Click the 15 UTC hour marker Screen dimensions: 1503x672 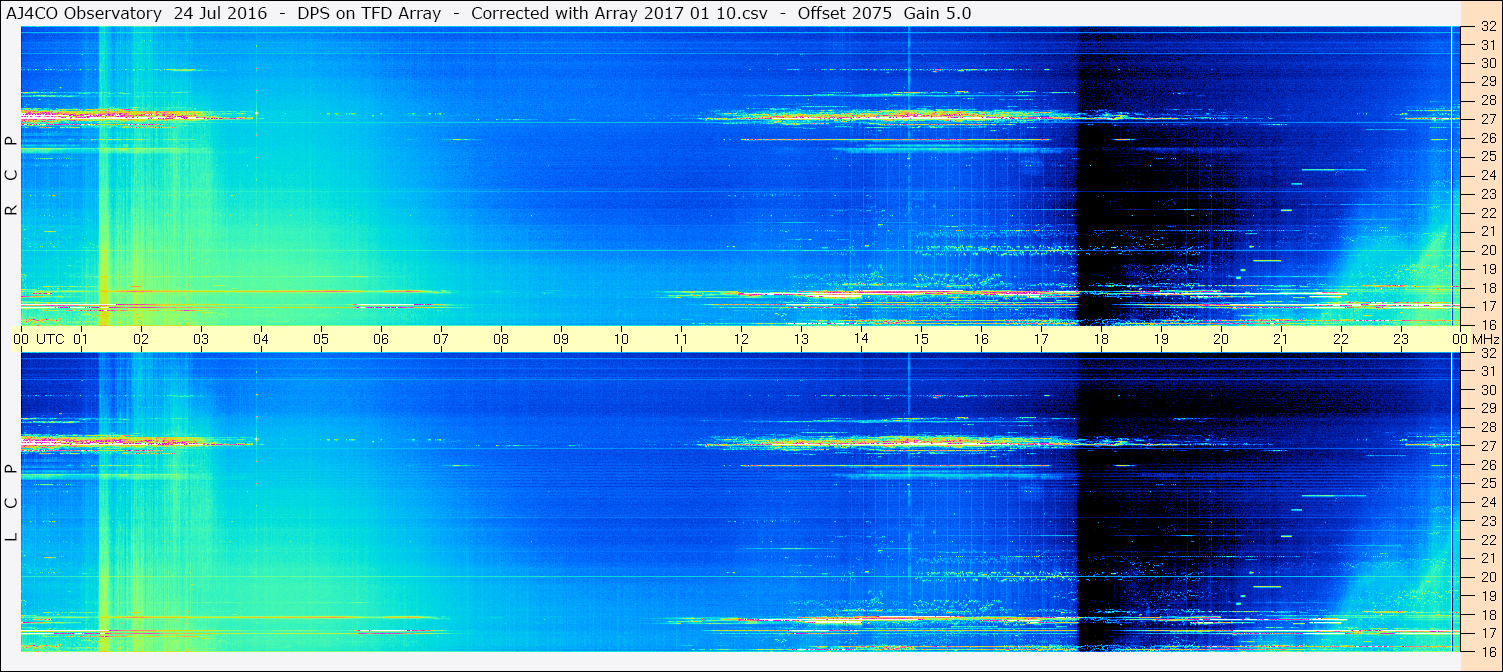(x=921, y=339)
